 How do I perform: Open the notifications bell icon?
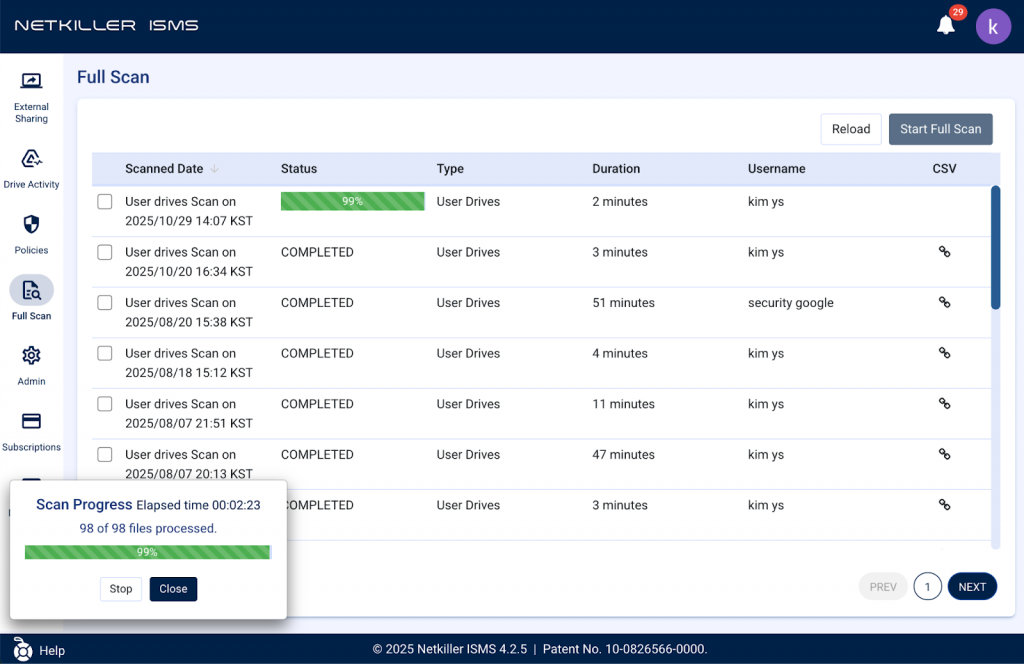[x=946, y=26]
